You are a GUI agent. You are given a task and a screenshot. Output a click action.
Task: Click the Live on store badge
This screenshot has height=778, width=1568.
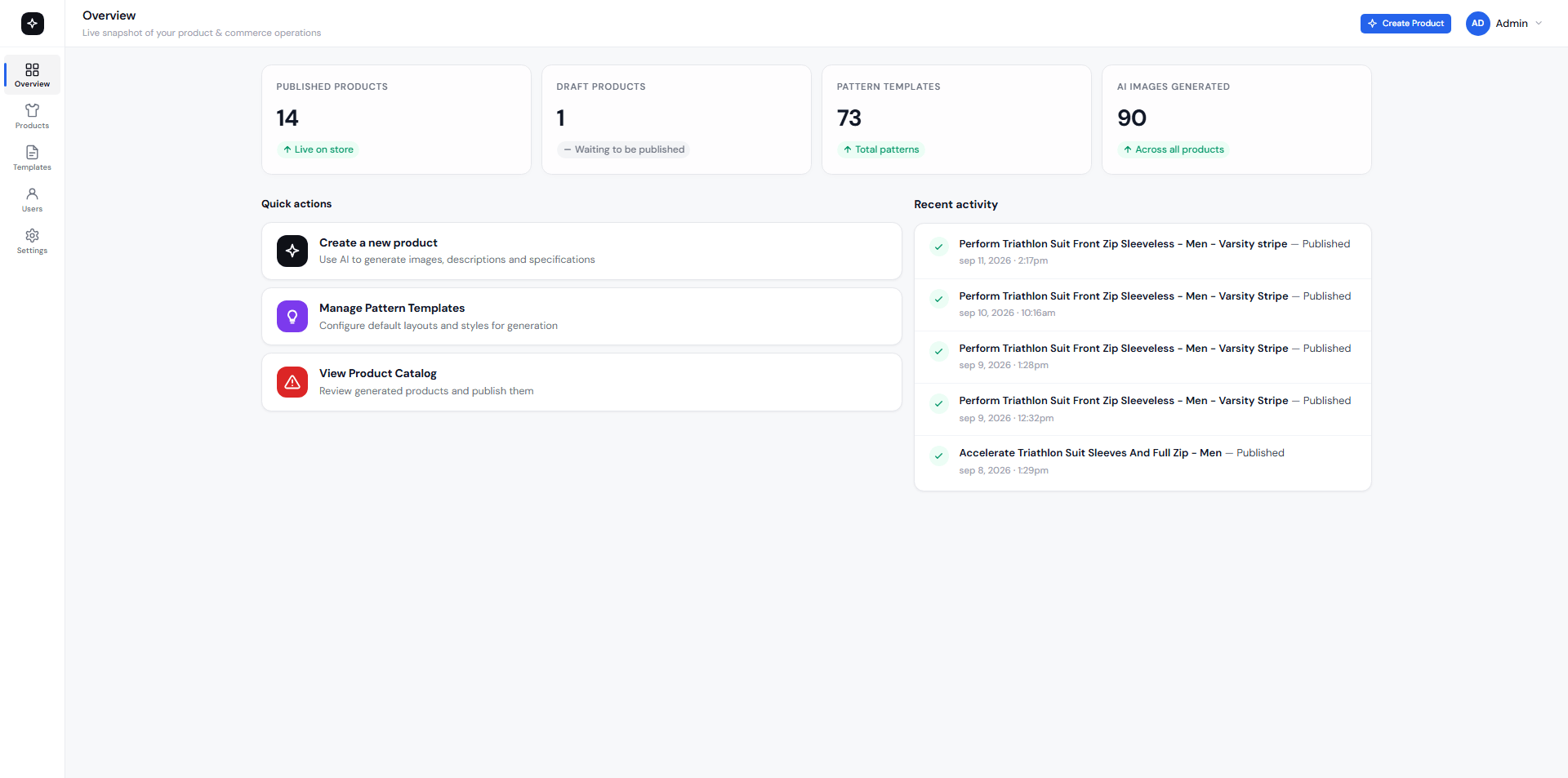[318, 149]
